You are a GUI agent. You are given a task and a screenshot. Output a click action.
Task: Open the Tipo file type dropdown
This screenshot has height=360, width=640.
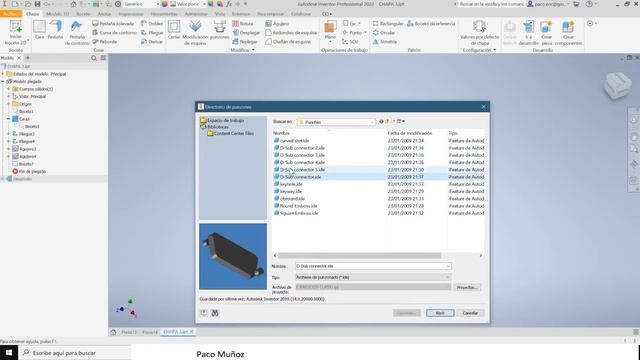[x=447, y=277]
